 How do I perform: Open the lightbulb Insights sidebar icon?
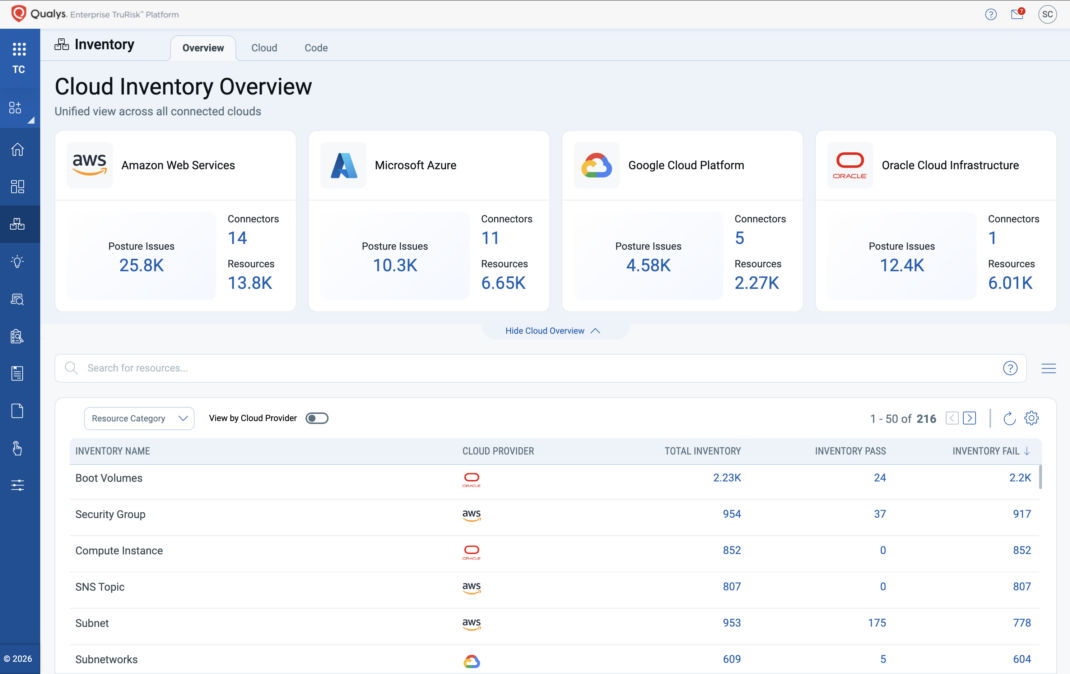coord(18,261)
